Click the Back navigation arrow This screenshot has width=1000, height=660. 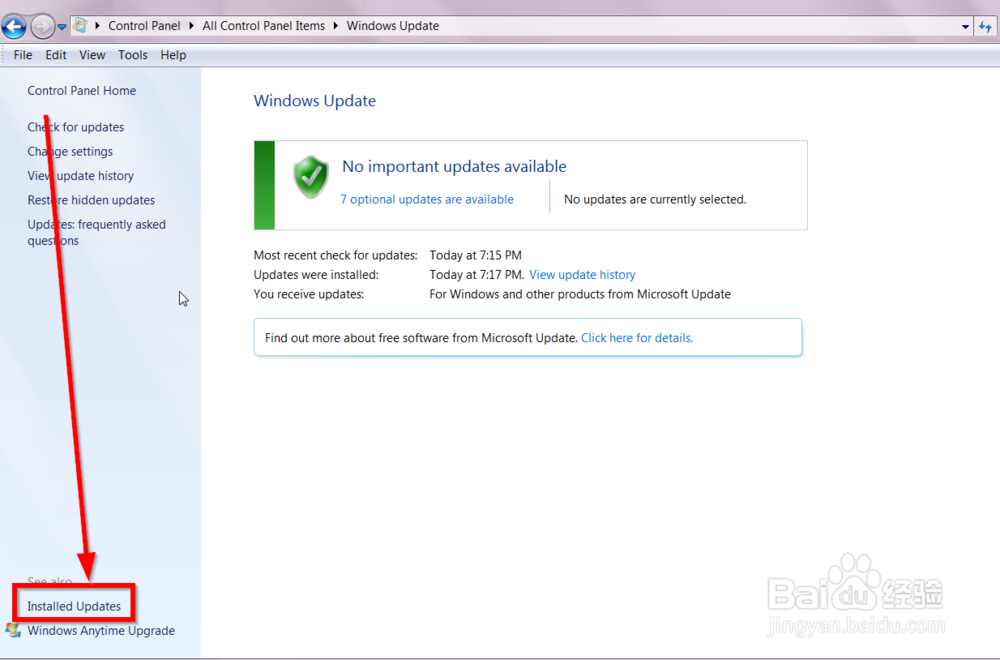point(13,26)
